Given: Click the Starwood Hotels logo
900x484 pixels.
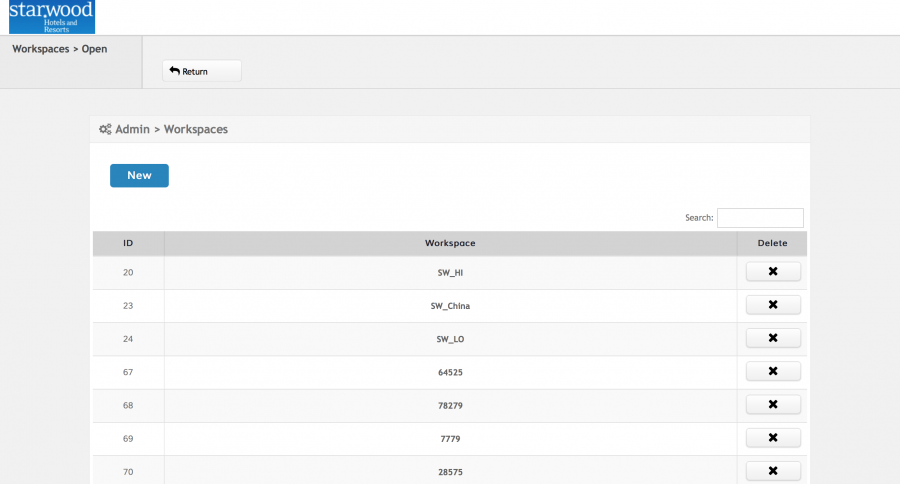Looking at the screenshot, I should [x=52, y=17].
